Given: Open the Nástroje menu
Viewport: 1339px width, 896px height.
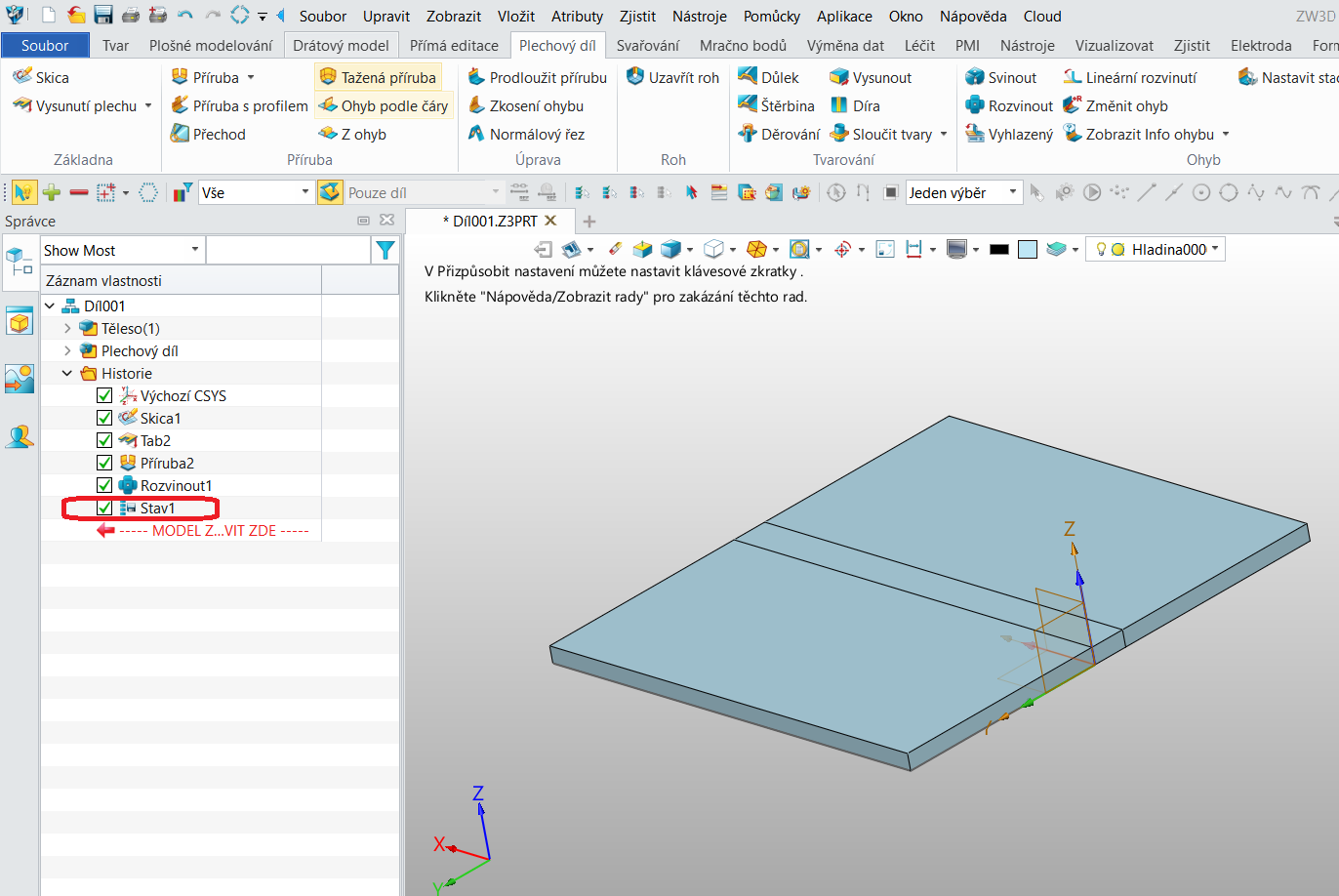Looking at the screenshot, I should [x=700, y=16].
